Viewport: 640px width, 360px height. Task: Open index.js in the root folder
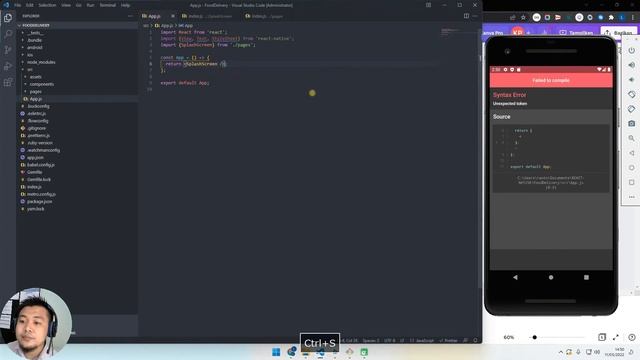[34, 187]
